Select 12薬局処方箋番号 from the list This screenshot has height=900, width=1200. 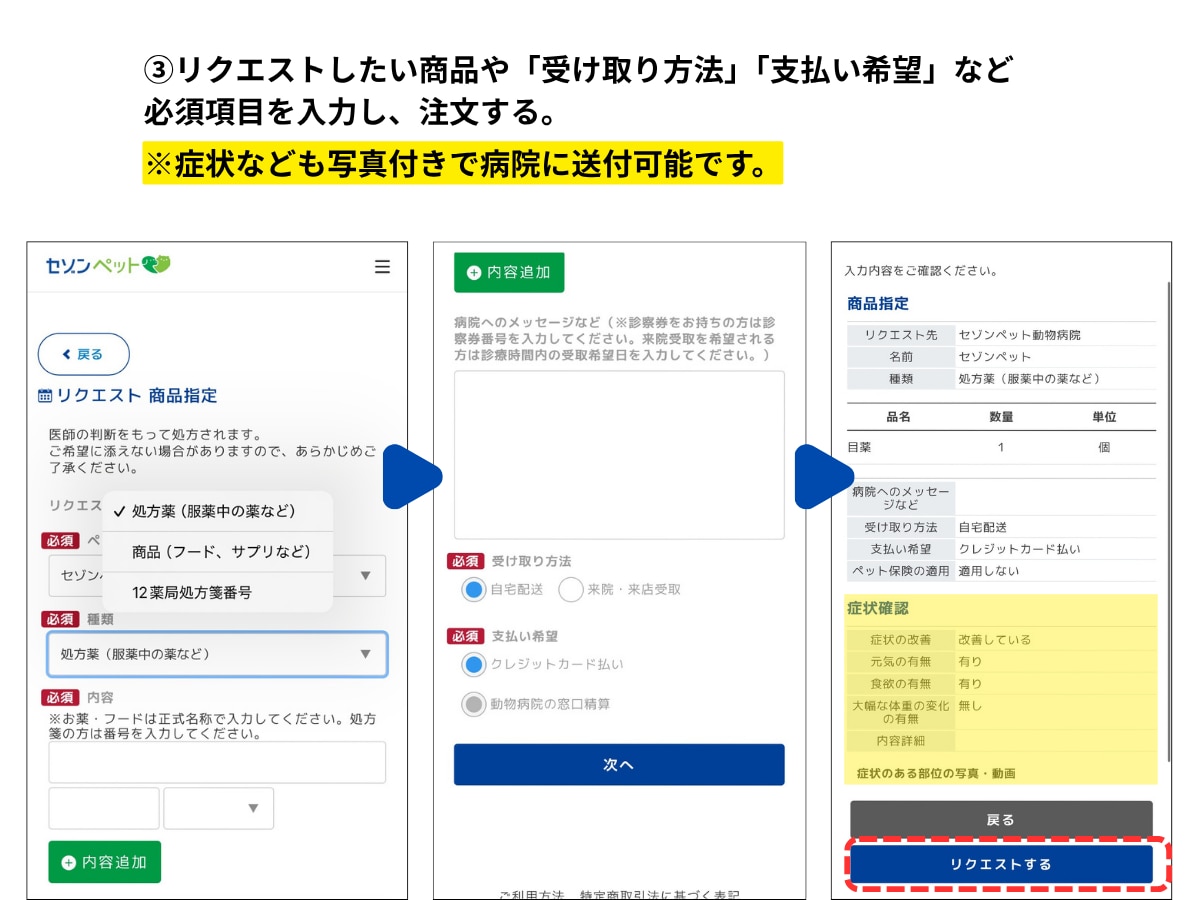point(192,593)
